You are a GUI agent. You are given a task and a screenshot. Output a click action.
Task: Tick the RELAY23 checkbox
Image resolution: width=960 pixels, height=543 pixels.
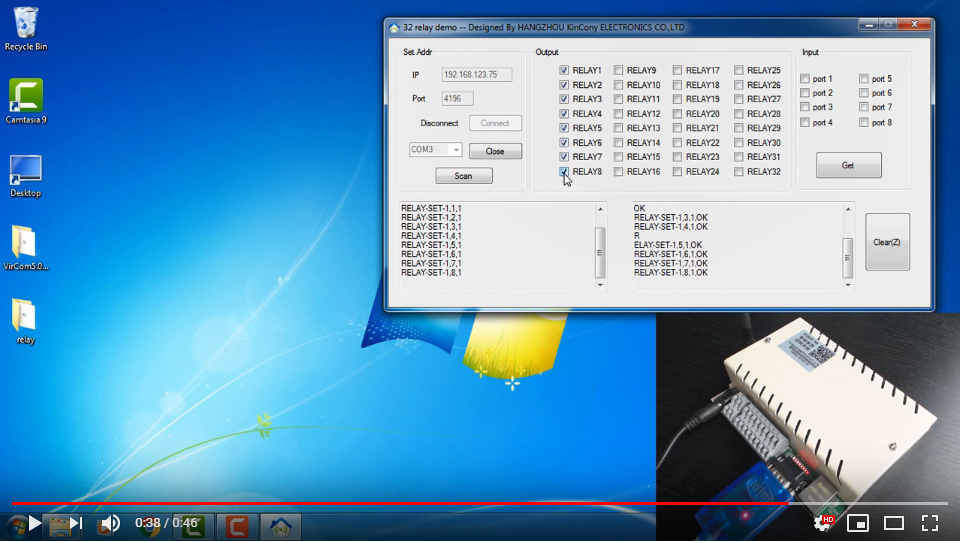[677, 157]
